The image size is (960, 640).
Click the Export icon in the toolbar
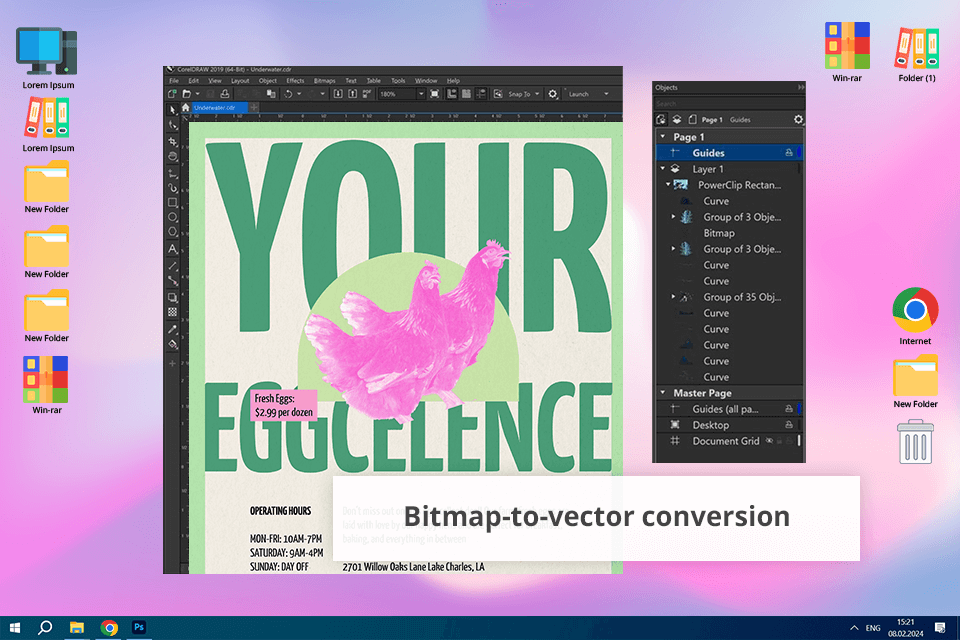[x=353, y=94]
